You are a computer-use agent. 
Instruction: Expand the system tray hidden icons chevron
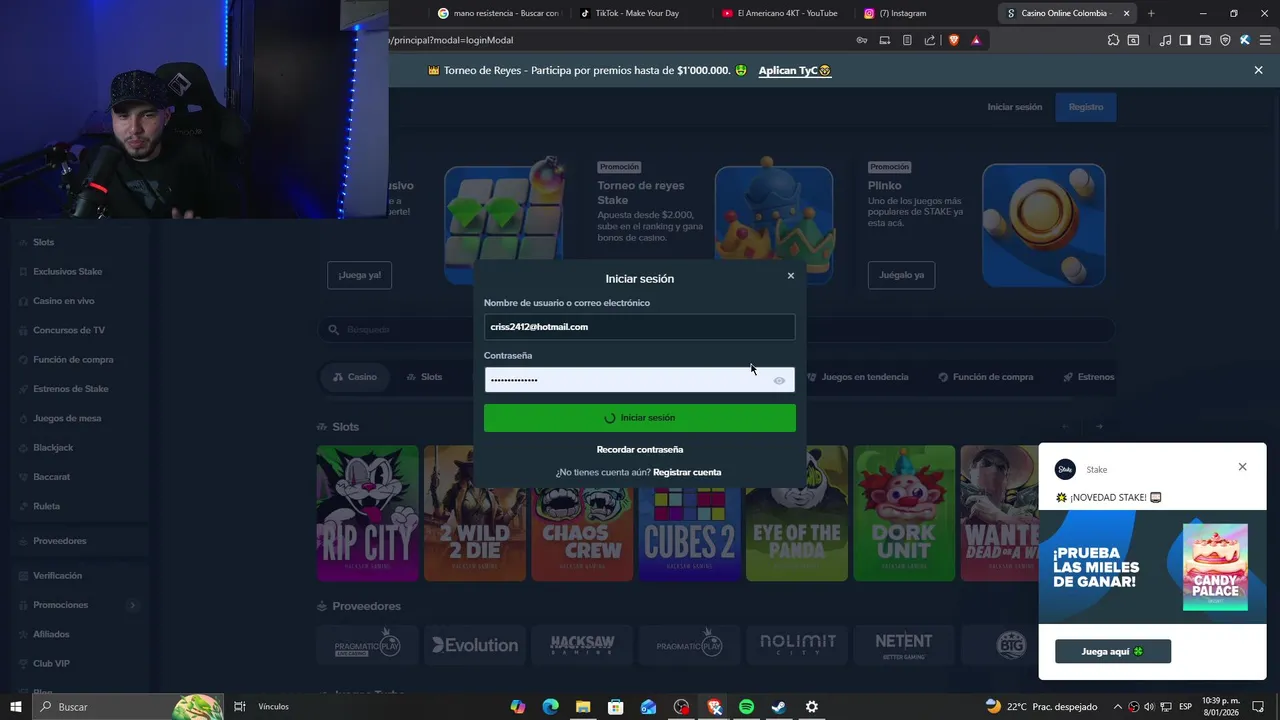coord(1116,707)
